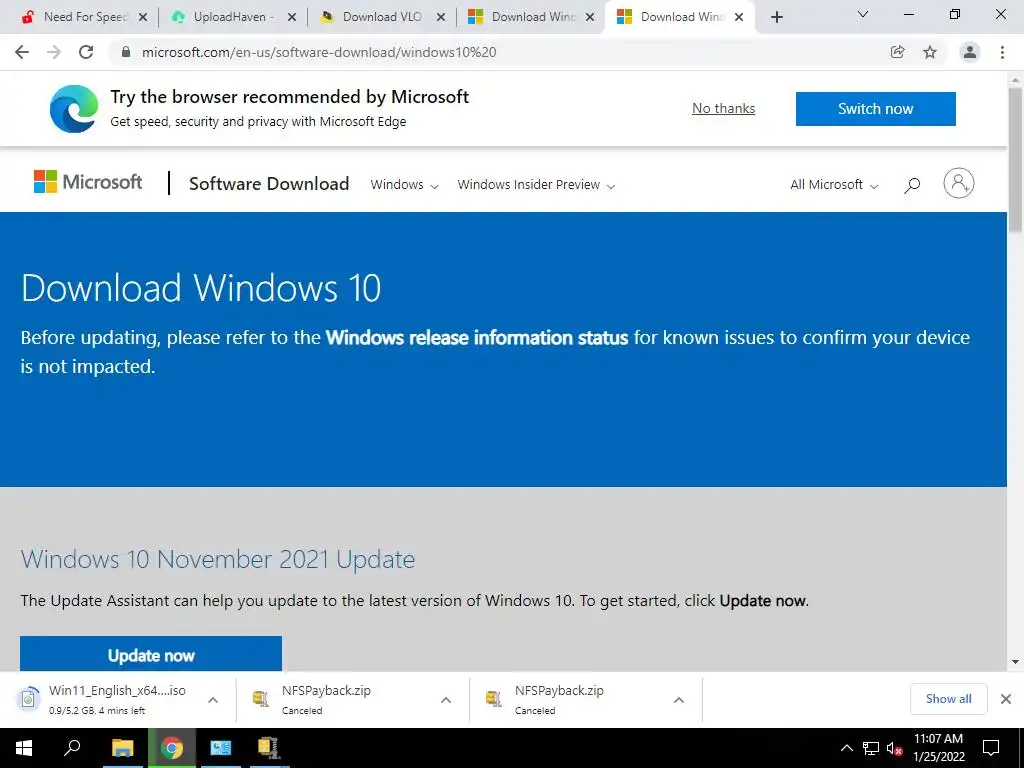Open a new browser tab
The height and width of the screenshot is (768, 1024).
point(776,17)
